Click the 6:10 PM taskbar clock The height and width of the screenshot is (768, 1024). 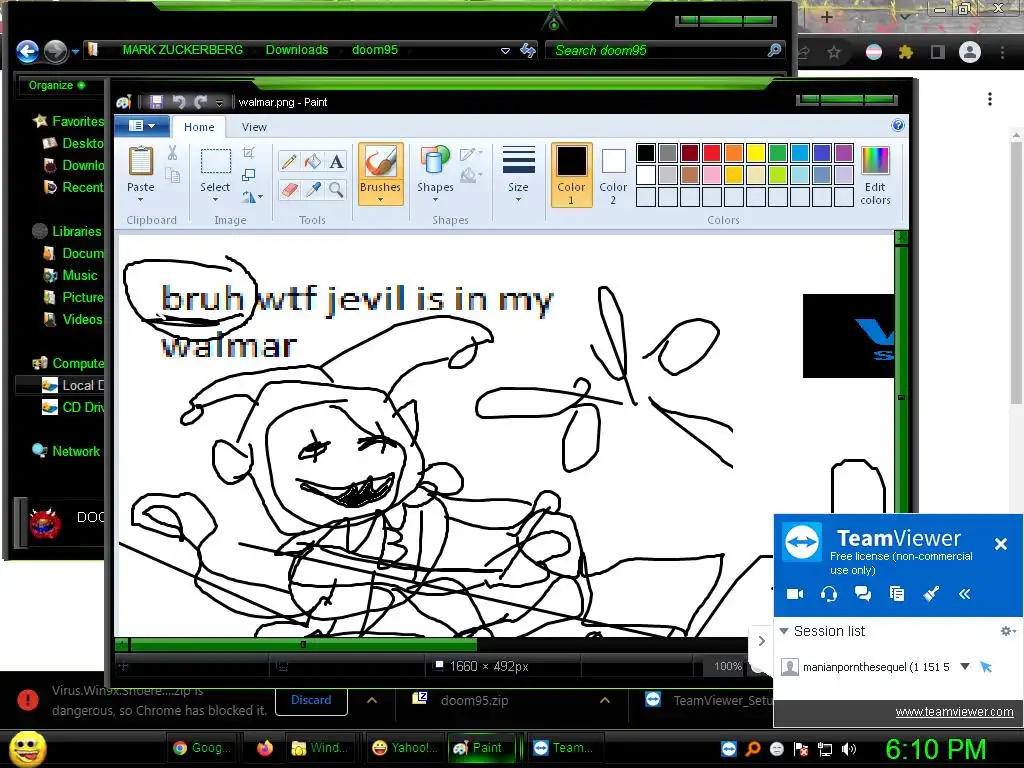tap(935, 749)
